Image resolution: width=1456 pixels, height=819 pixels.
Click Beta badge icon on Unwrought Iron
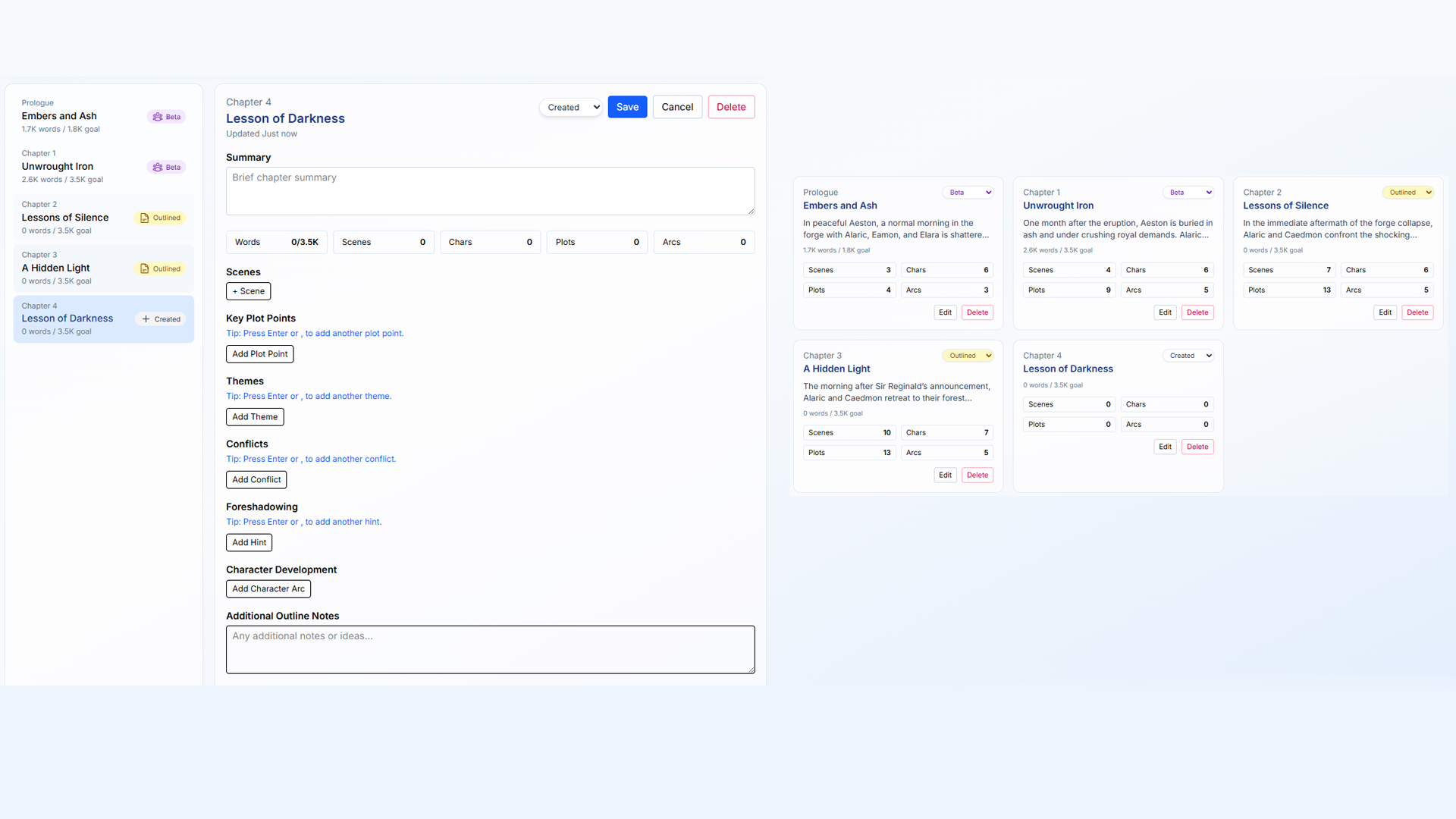158,168
